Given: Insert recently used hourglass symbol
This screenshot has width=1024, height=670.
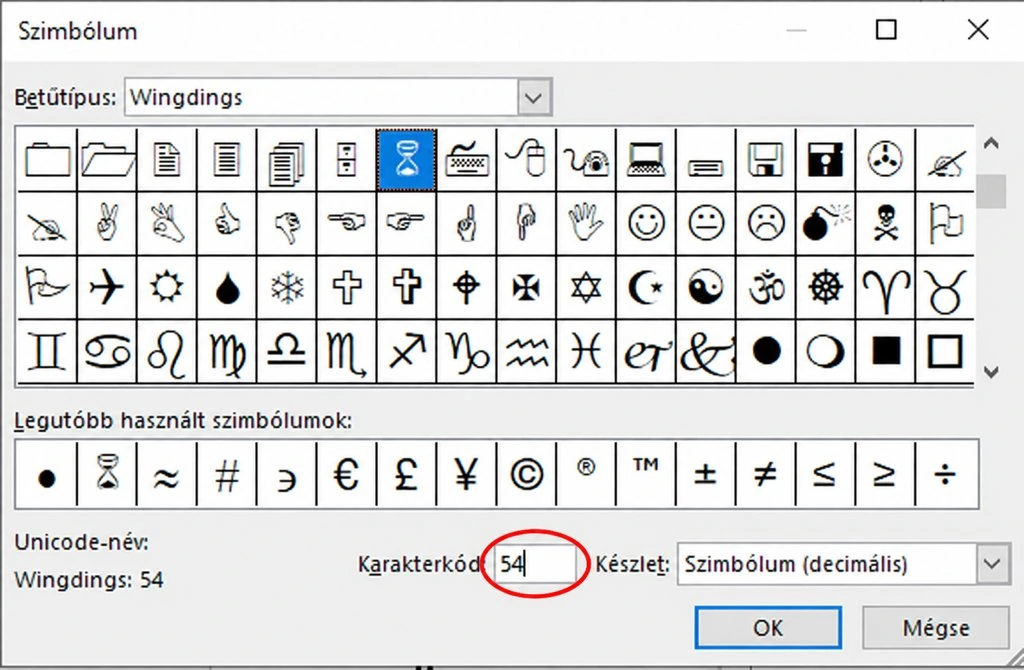Looking at the screenshot, I should (107, 475).
